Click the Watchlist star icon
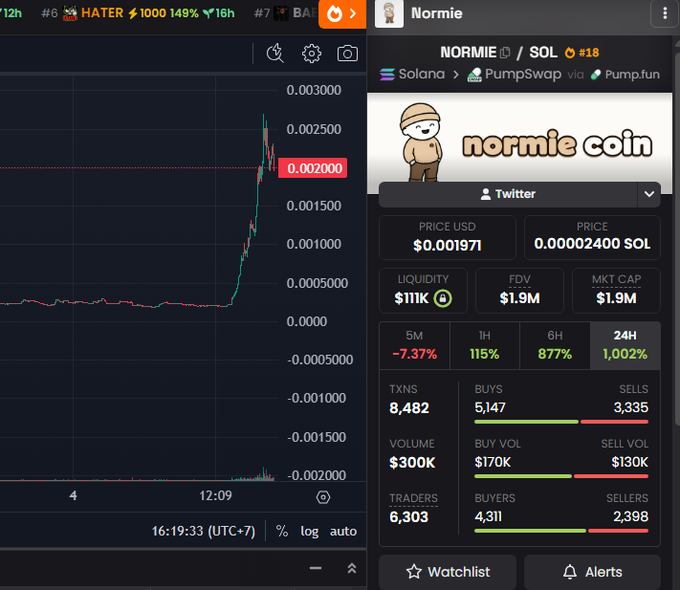 click(414, 572)
